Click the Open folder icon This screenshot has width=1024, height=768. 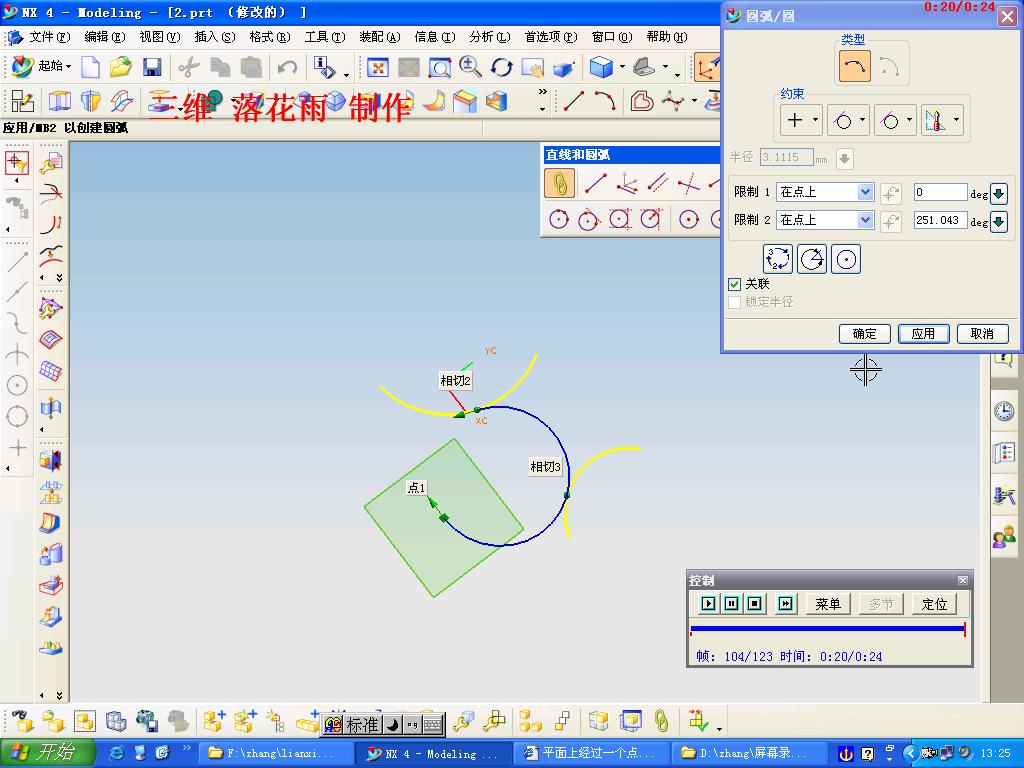121,67
